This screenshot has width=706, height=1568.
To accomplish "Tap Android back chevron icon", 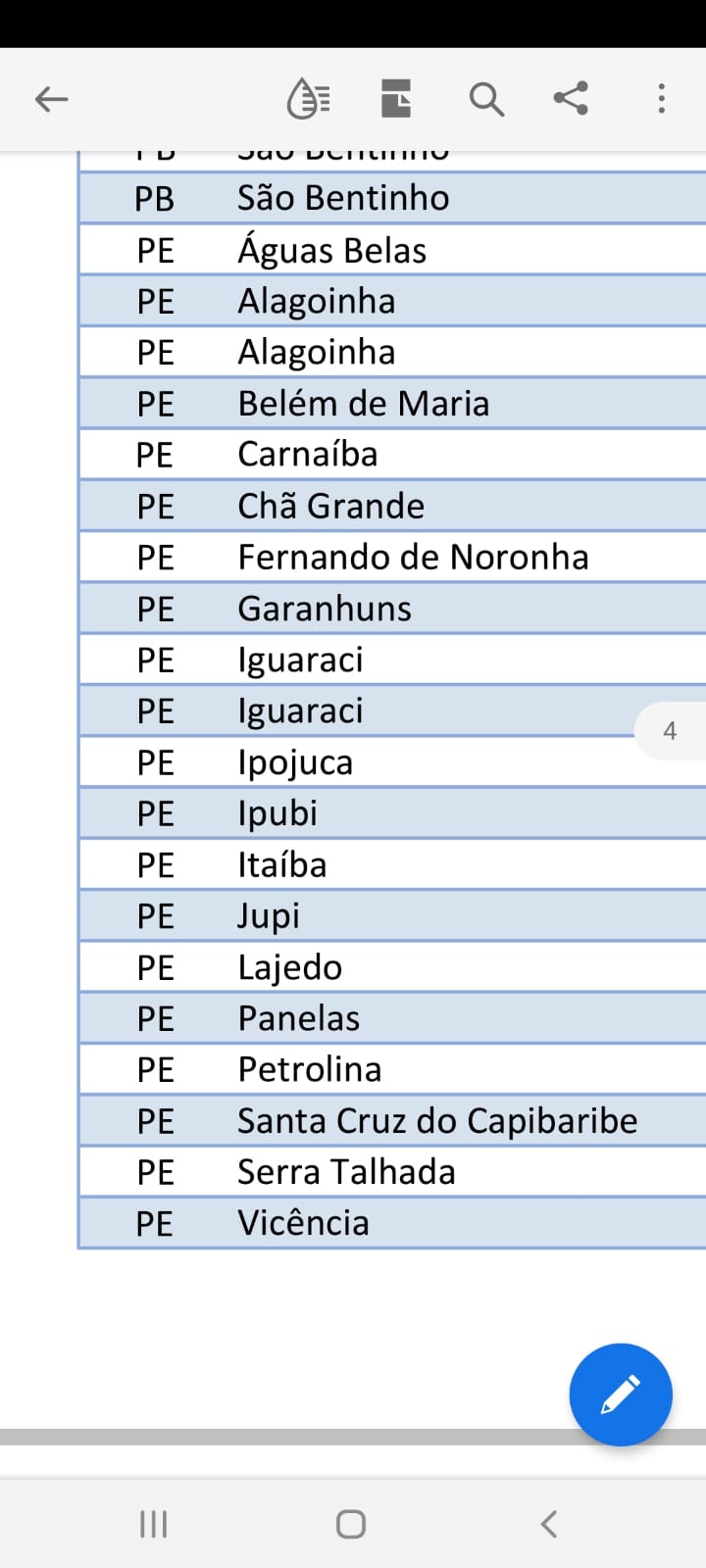I will pyautogui.click(x=549, y=1524).
